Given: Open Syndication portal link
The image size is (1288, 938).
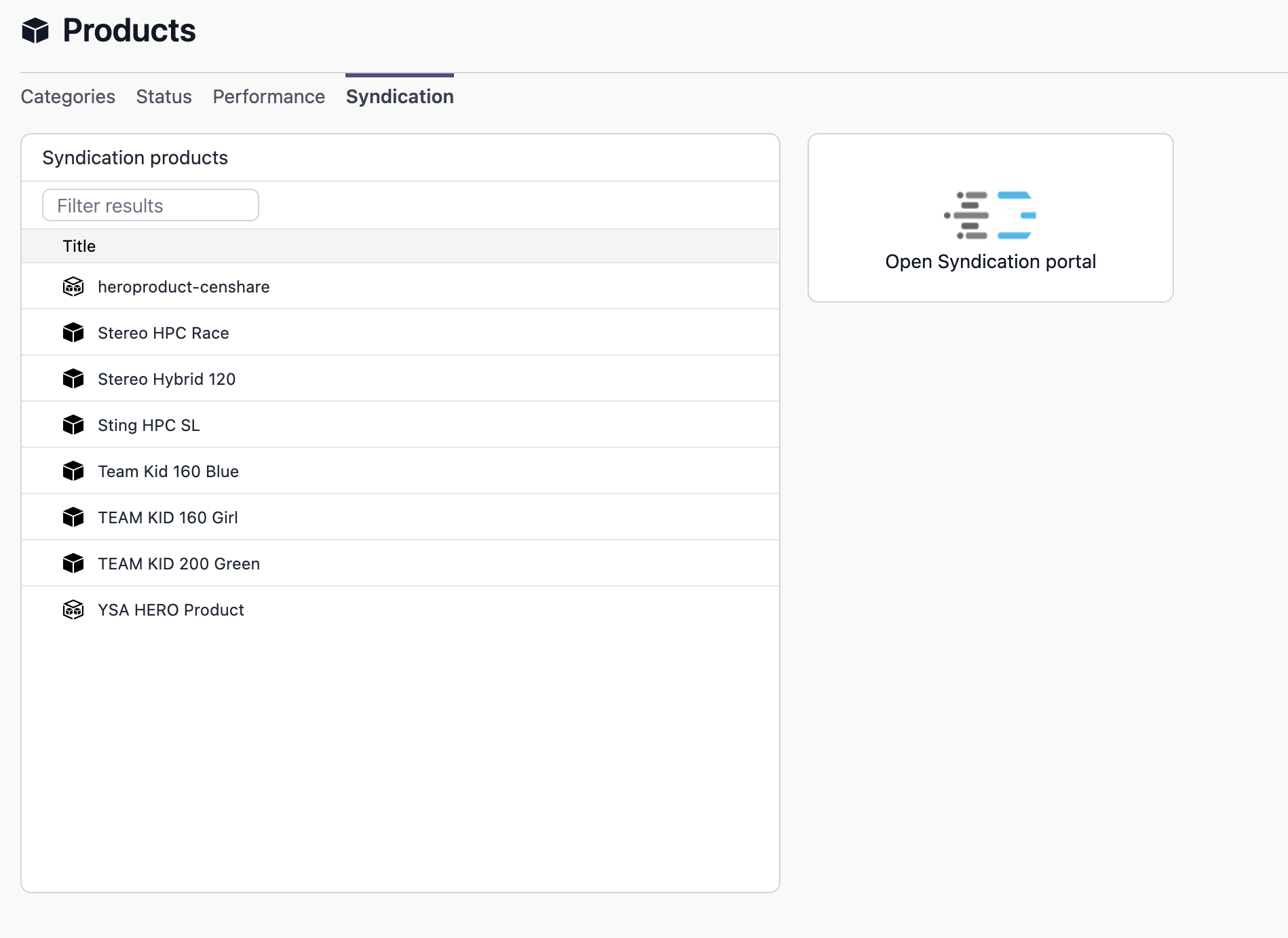Looking at the screenshot, I should [990, 261].
